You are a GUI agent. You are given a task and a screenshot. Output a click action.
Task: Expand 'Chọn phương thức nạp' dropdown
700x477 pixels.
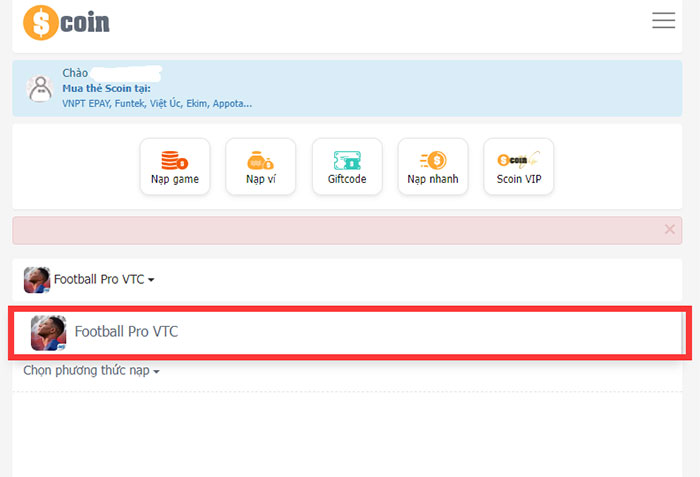92,370
